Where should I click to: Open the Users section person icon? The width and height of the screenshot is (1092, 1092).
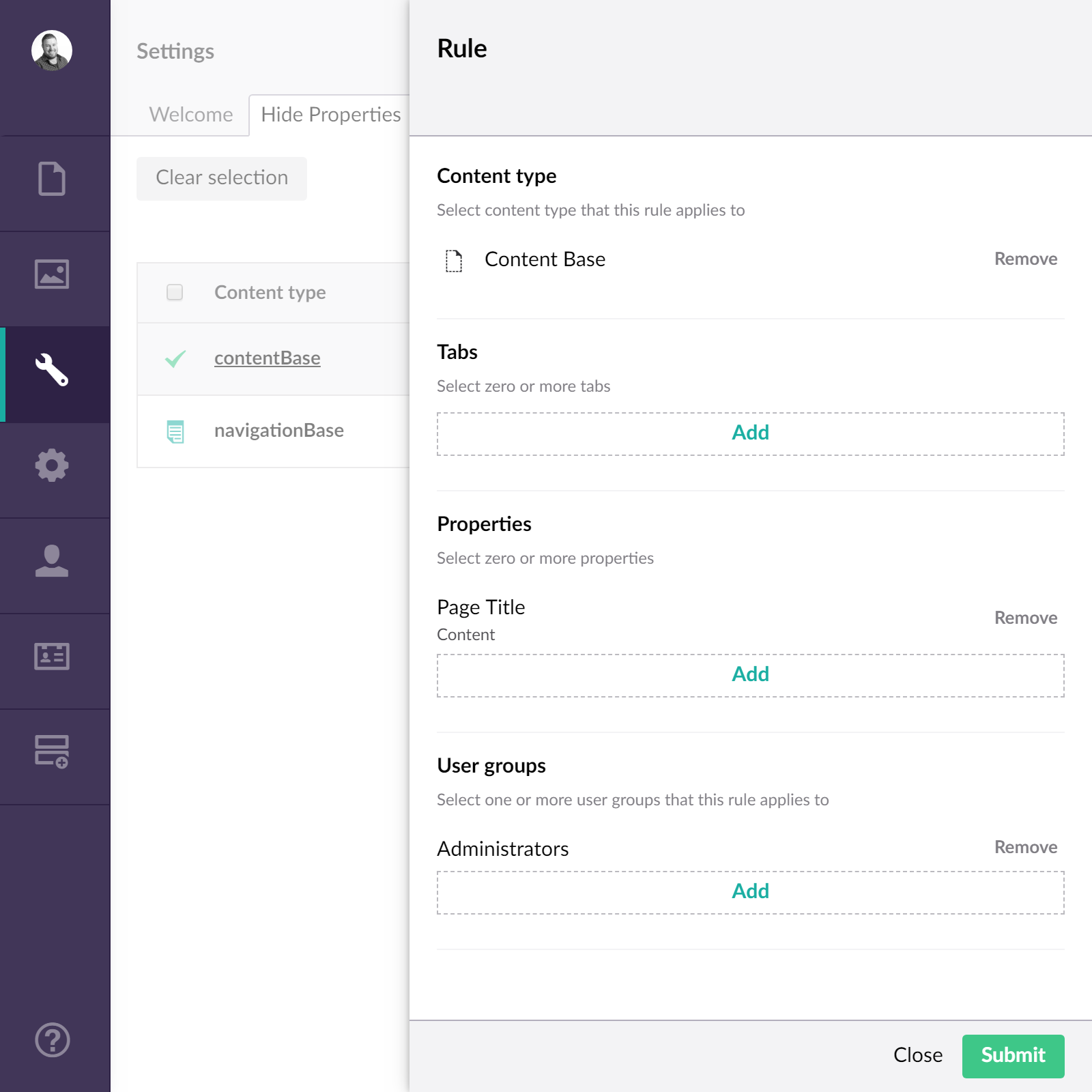click(52, 561)
